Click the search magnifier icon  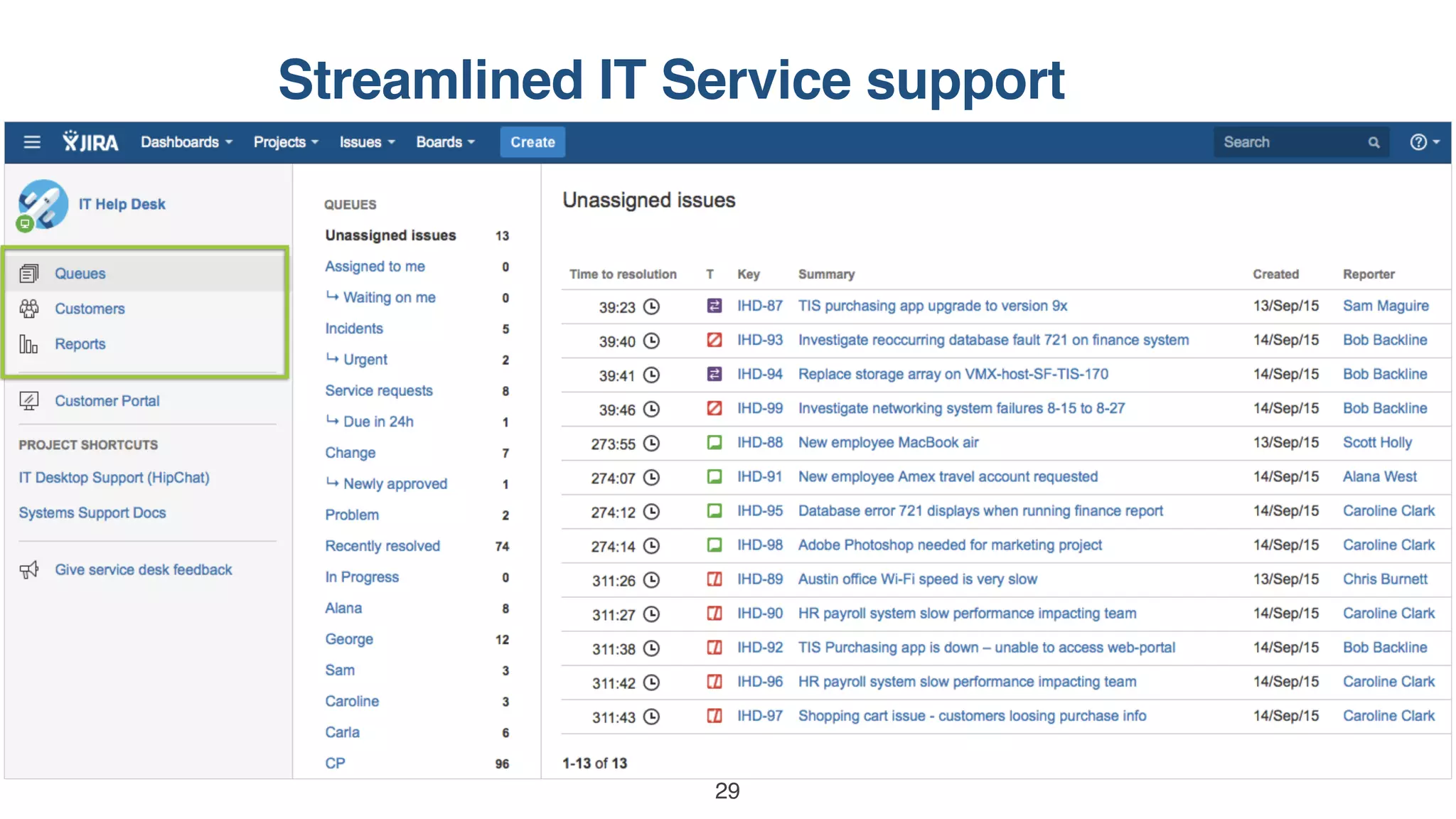pos(1374,143)
